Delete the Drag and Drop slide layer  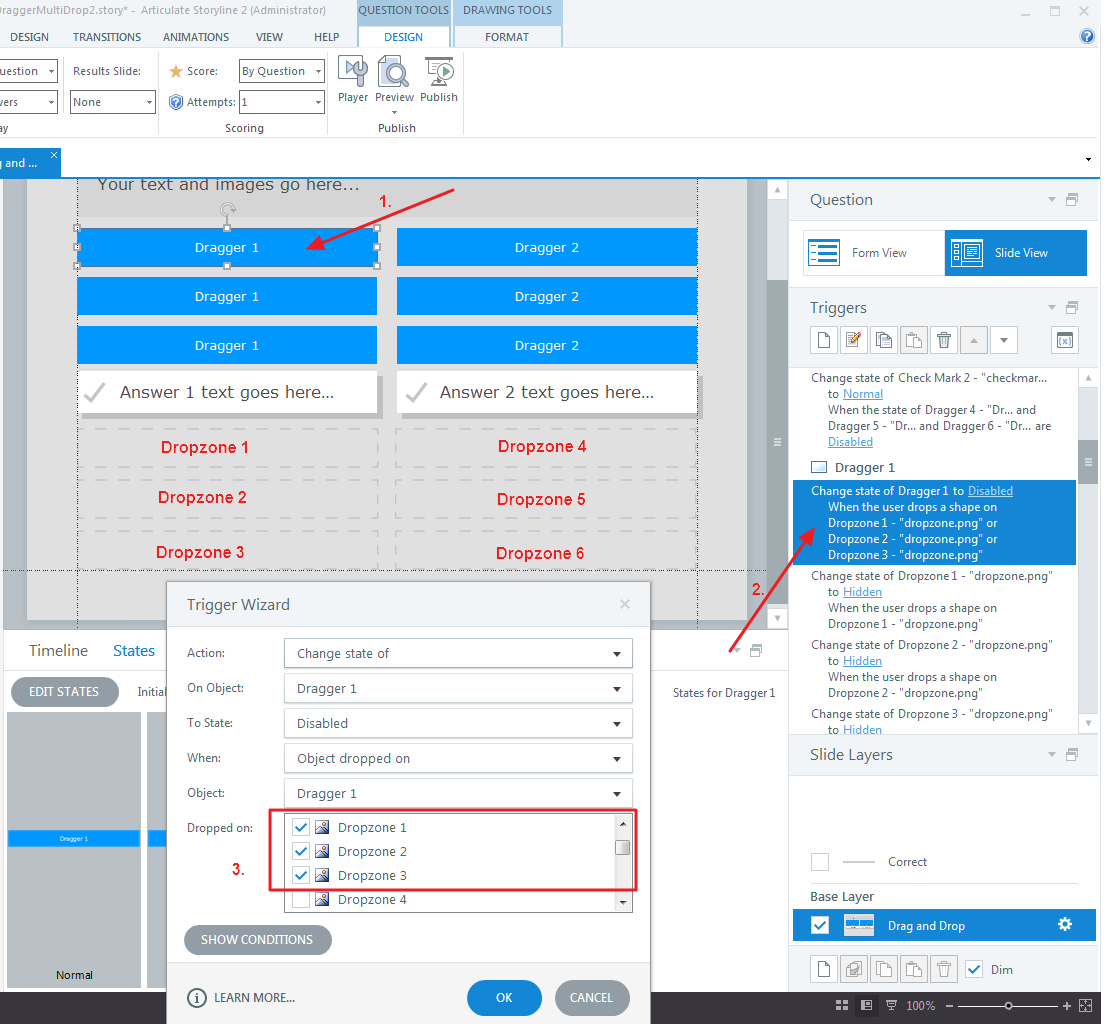tap(943, 968)
